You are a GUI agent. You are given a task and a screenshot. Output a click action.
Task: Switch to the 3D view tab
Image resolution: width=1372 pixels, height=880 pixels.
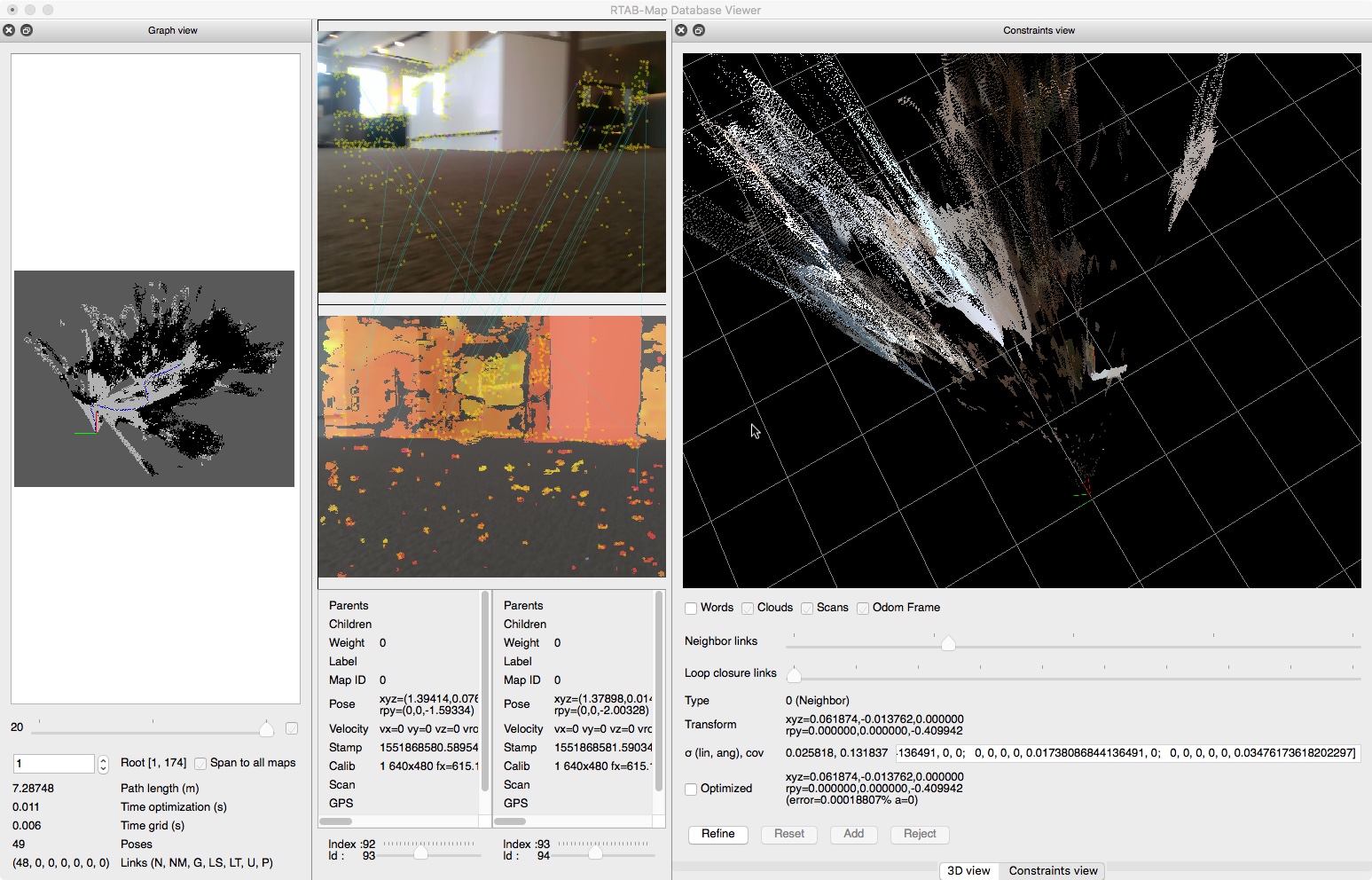click(x=968, y=870)
